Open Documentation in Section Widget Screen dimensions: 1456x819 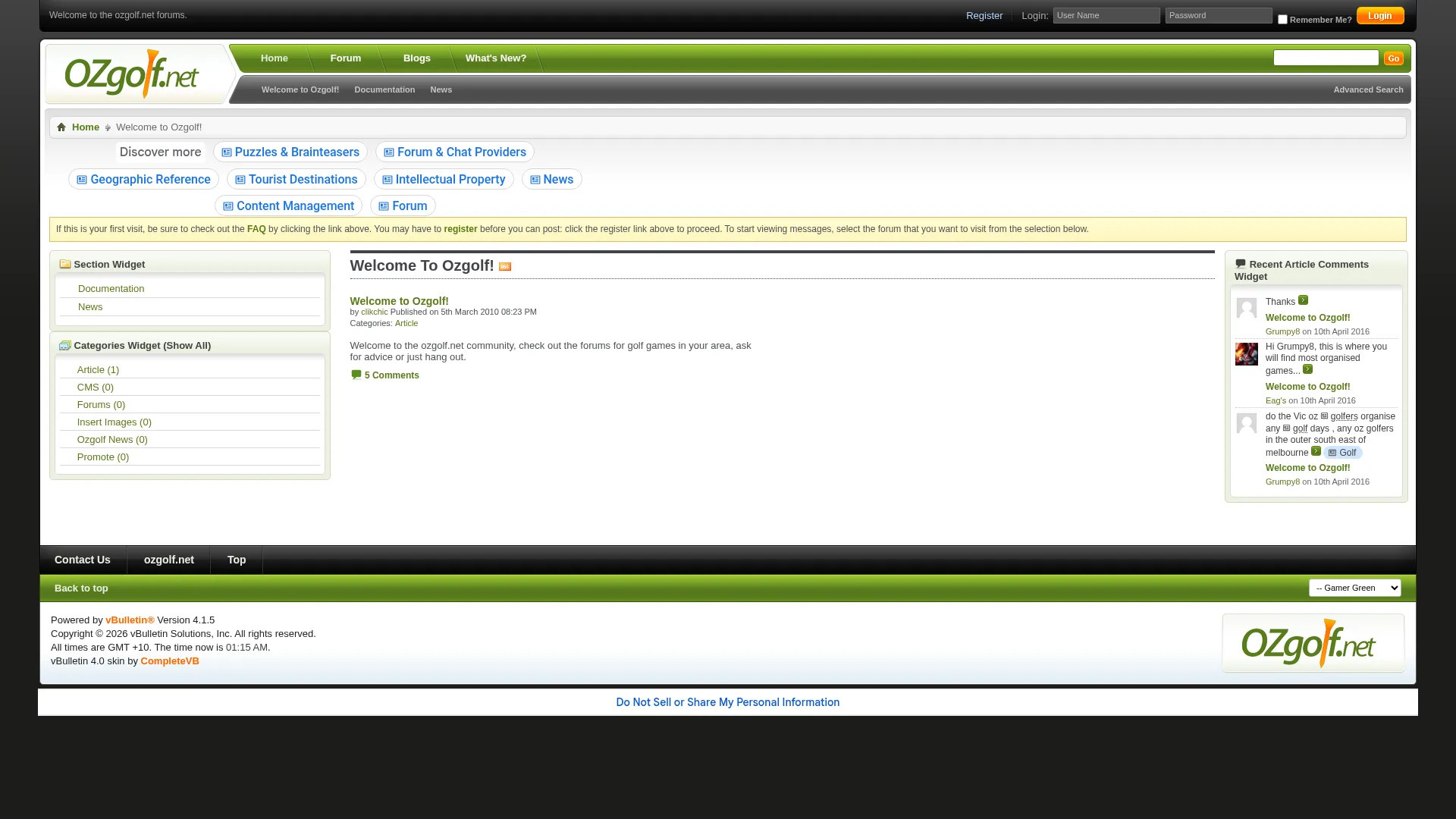click(111, 289)
